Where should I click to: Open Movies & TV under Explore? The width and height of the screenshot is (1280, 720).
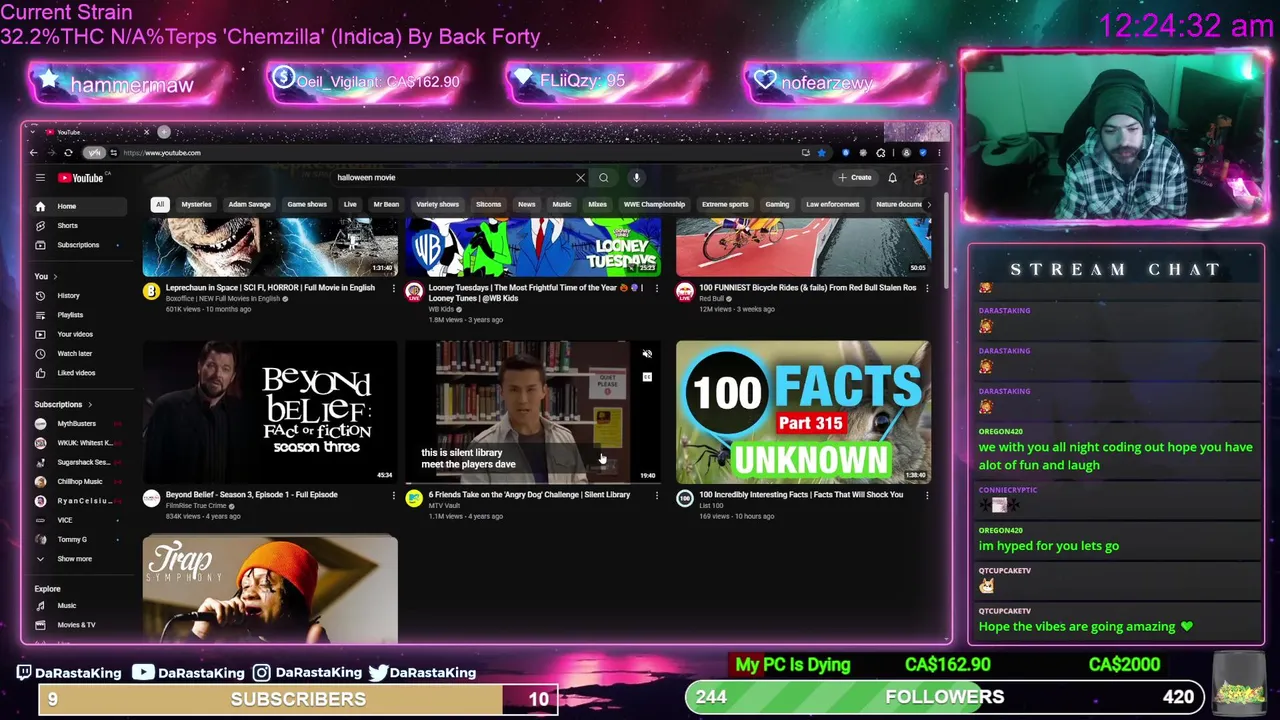point(78,625)
